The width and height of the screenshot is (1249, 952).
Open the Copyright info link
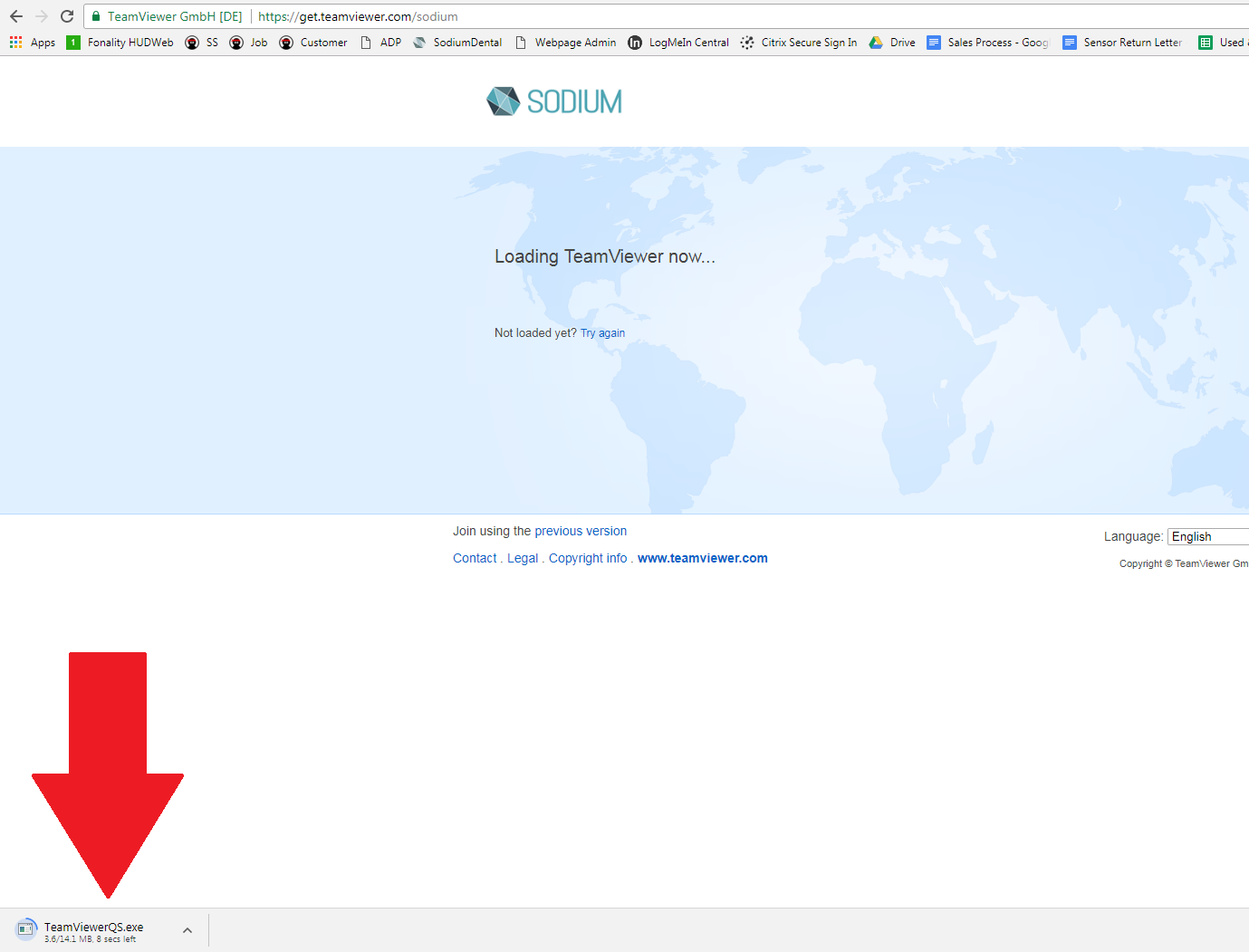(x=588, y=559)
